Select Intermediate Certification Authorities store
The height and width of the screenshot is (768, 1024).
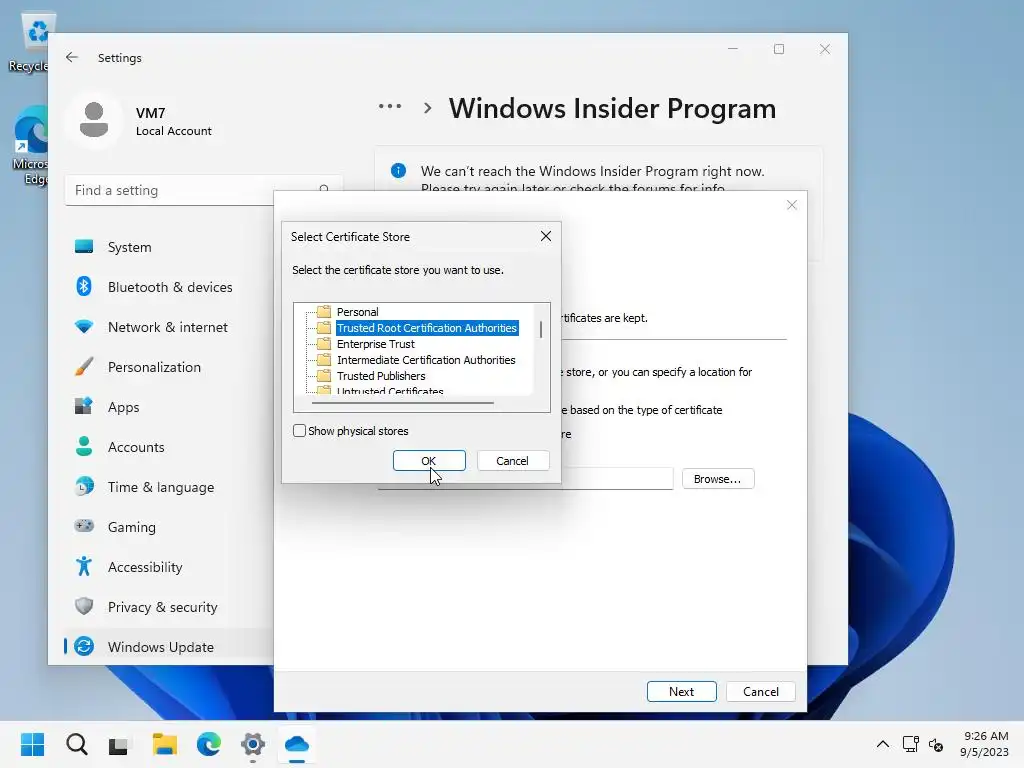426,360
